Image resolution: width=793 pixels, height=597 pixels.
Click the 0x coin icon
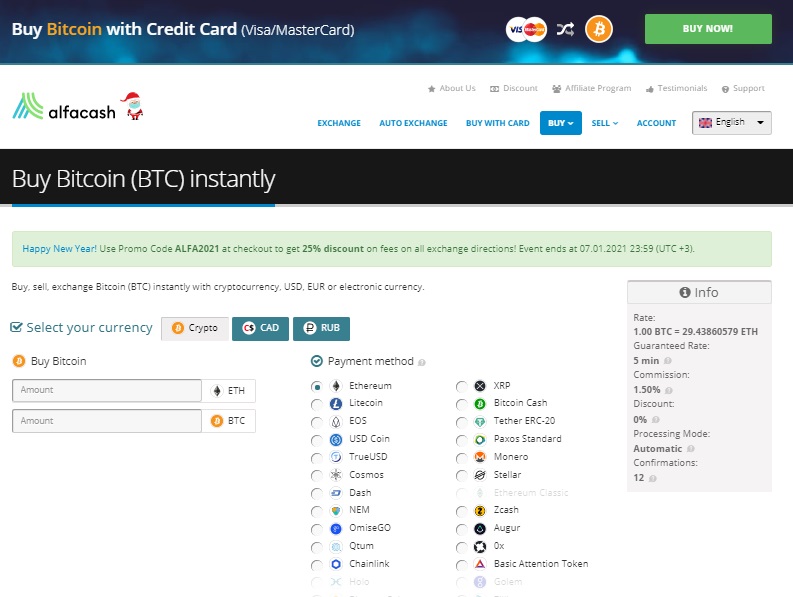480,546
